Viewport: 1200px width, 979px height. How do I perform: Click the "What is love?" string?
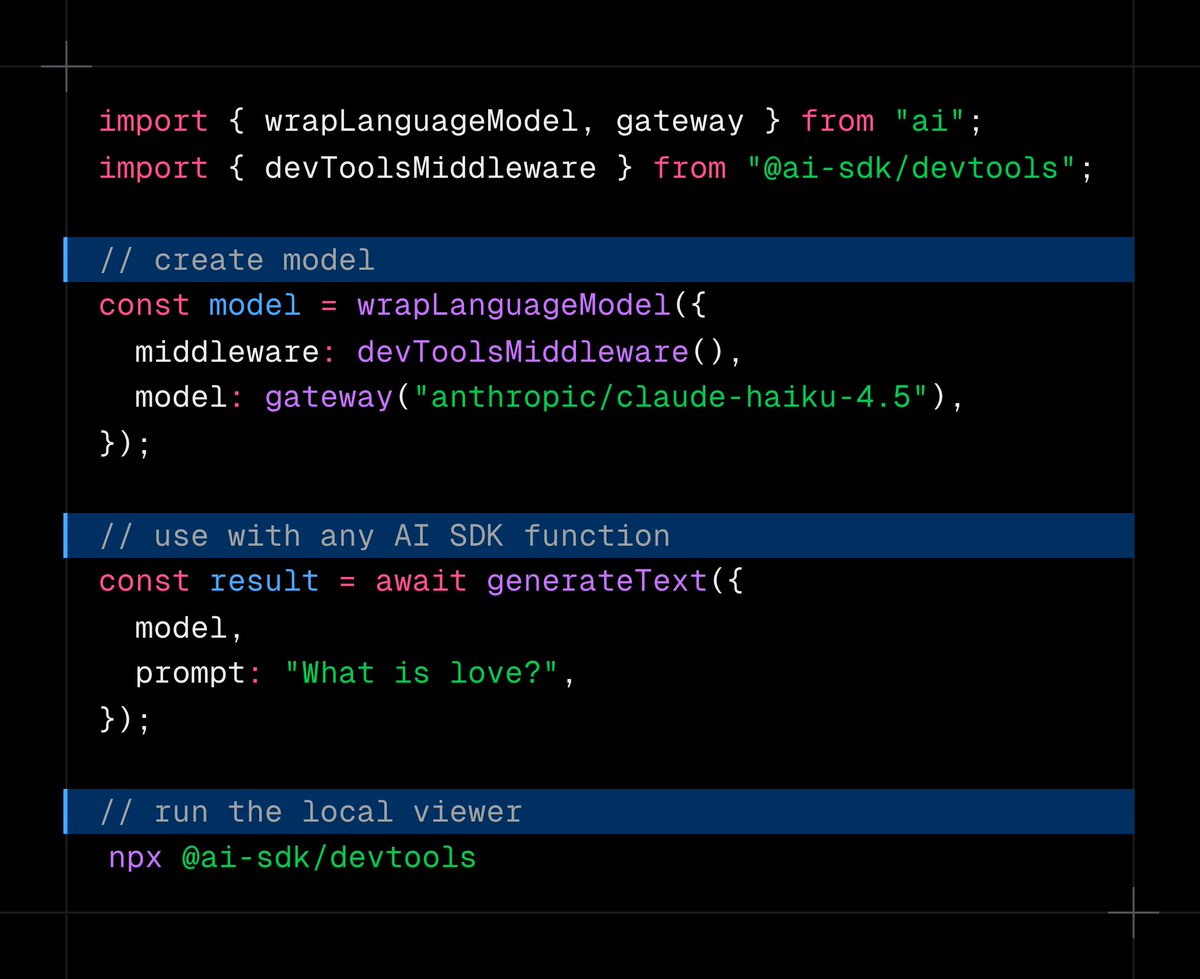pos(421,673)
